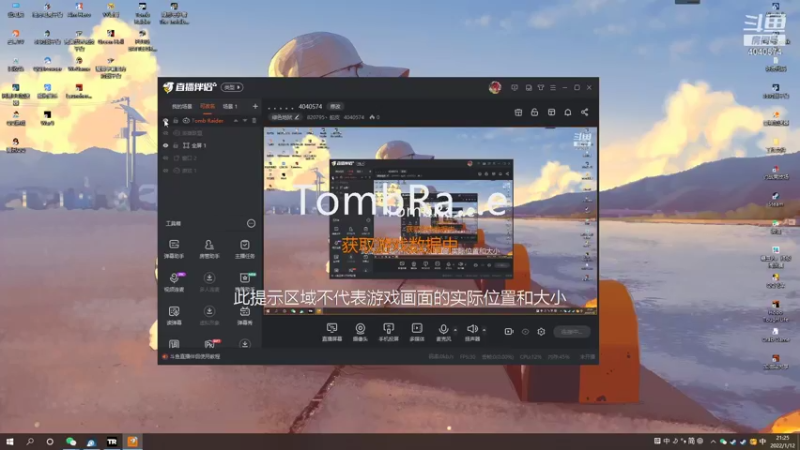The height and width of the screenshot is (450, 800).
Task: Open WeChat from the taskbar
Action: point(71,441)
